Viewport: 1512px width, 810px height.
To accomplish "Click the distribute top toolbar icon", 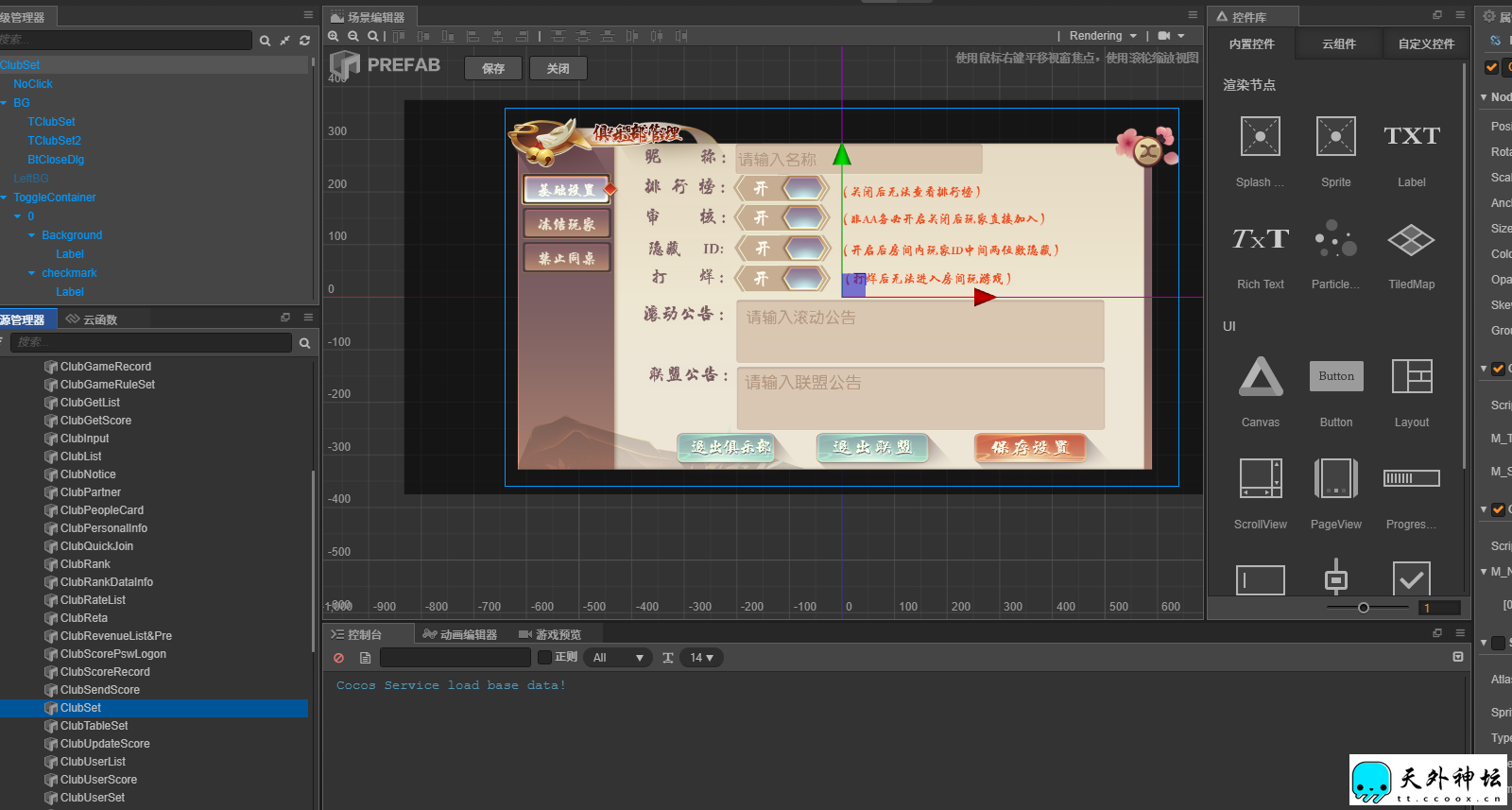I will pos(558,36).
